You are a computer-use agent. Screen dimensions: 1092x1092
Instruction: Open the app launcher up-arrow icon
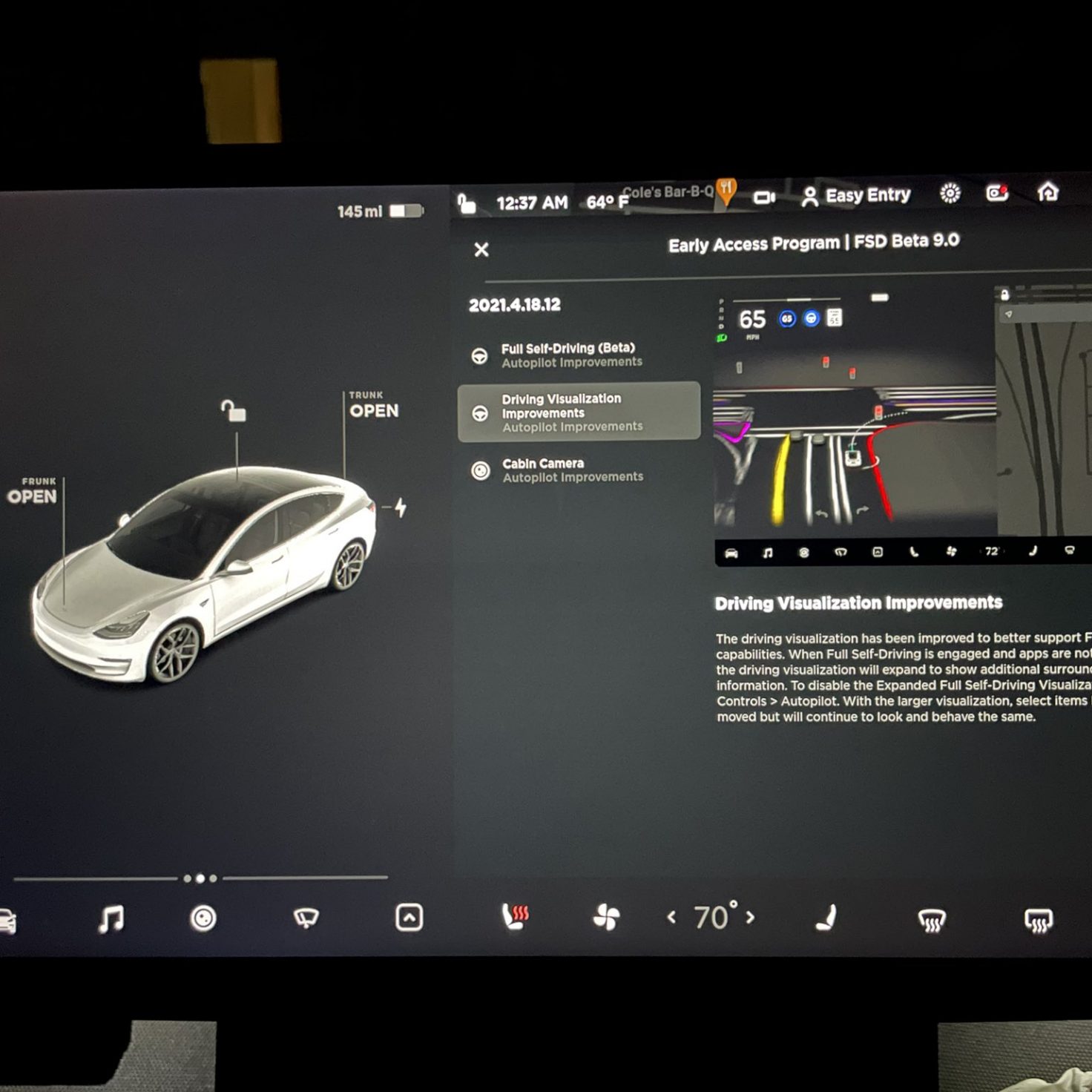click(x=409, y=918)
